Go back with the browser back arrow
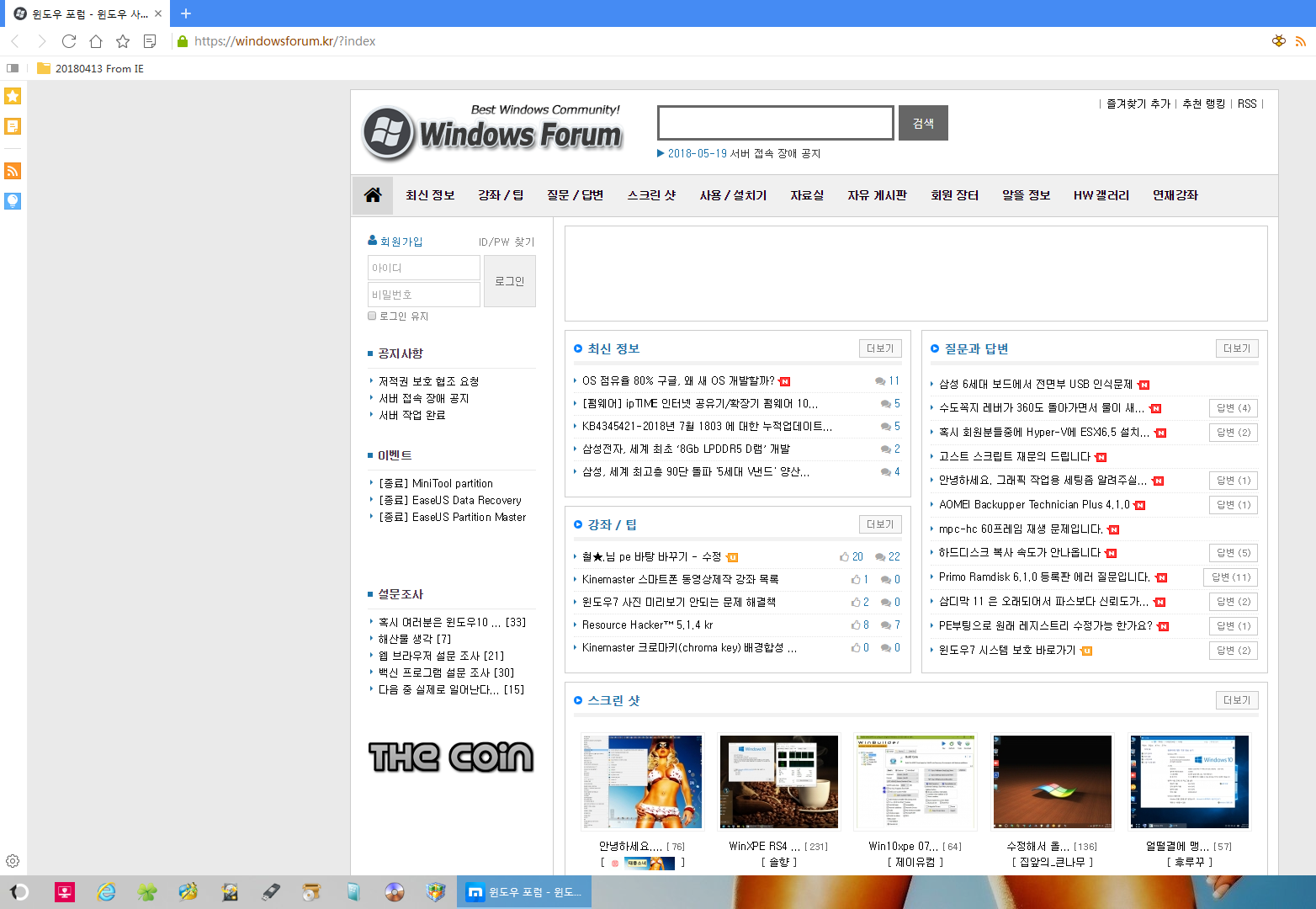This screenshot has width=1316, height=909. (x=15, y=41)
